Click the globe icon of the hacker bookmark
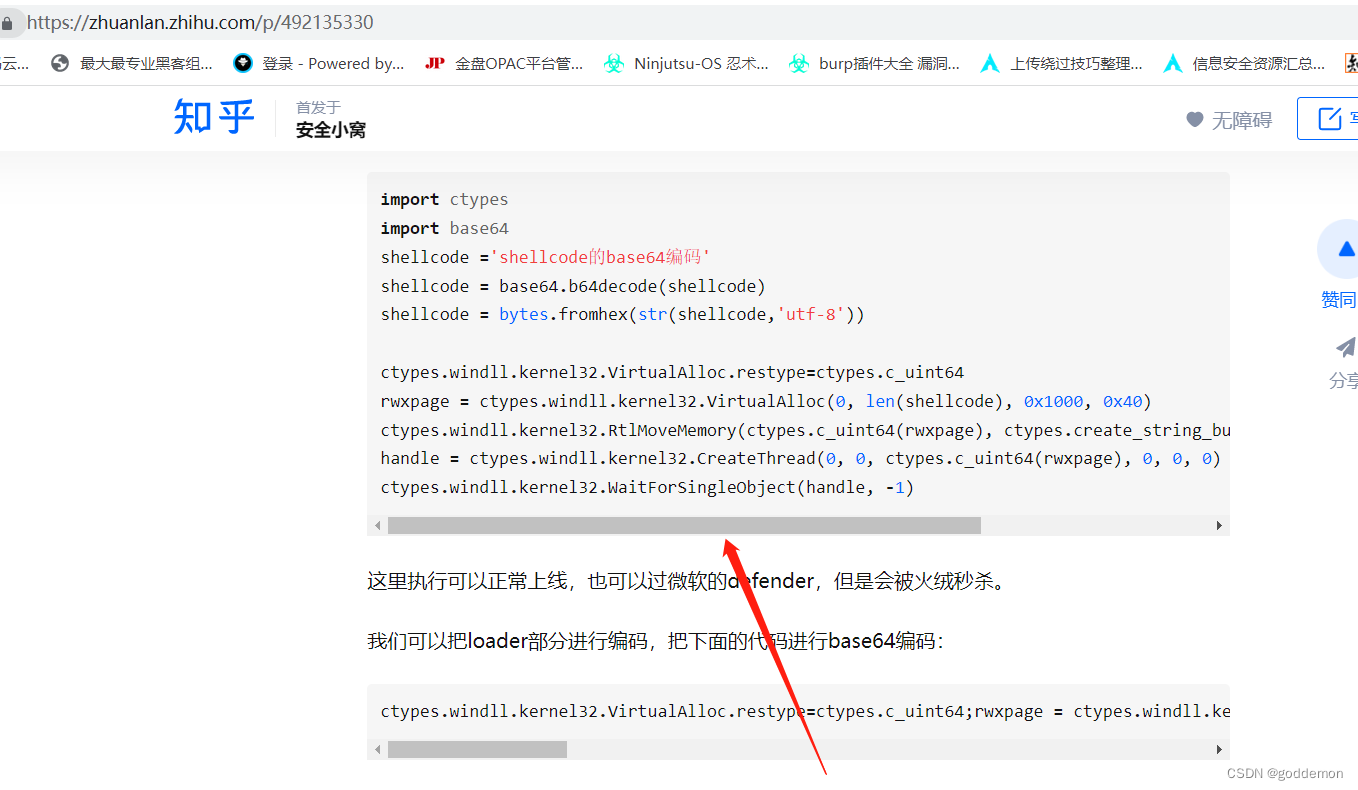 click(60, 63)
